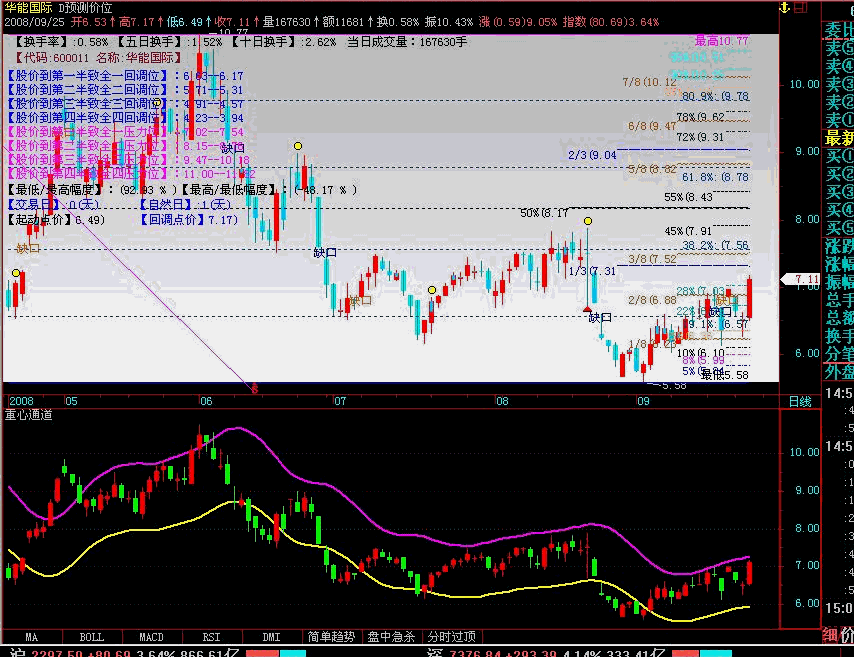Click the 最高10.77 label
The height and width of the screenshot is (657, 854).
[722, 41]
